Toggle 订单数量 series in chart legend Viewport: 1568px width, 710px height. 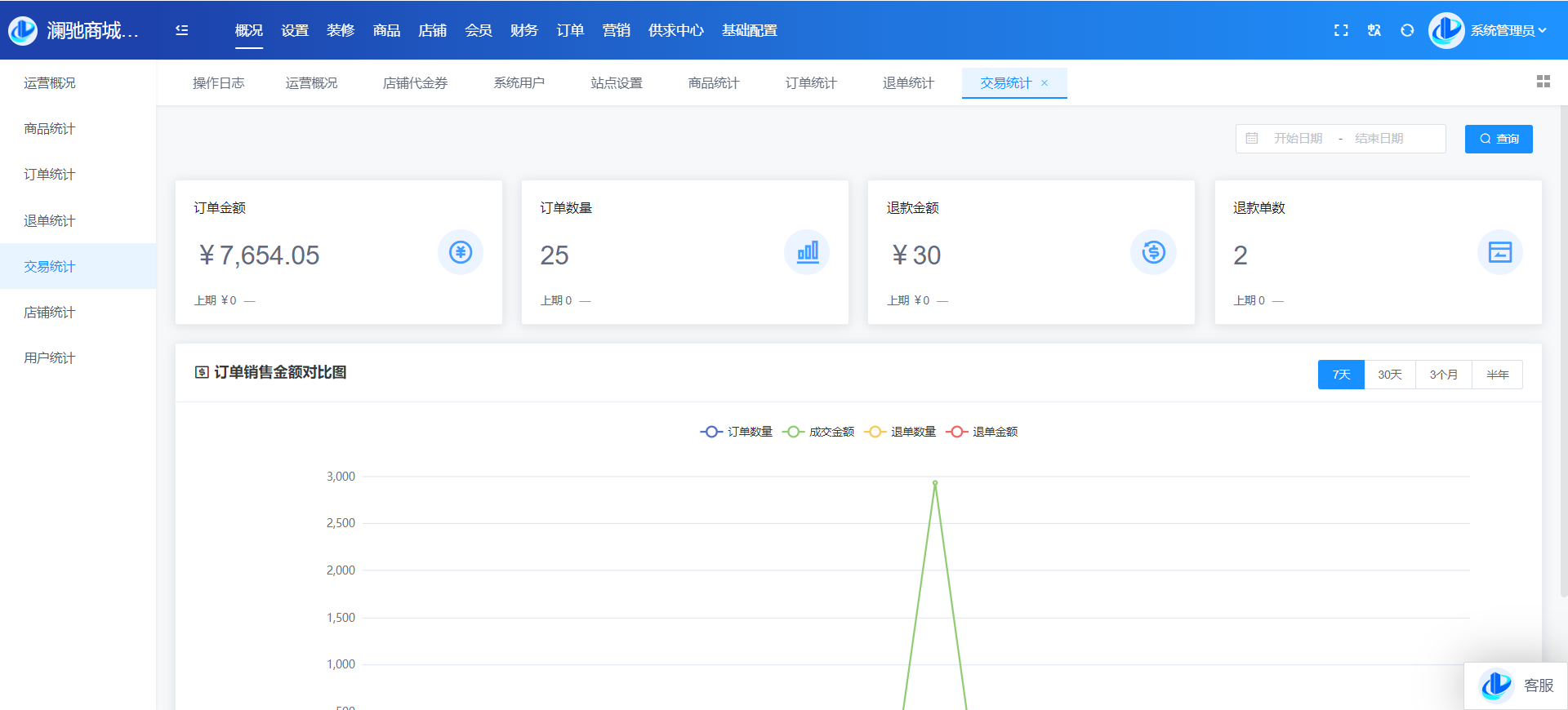[x=737, y=432]
